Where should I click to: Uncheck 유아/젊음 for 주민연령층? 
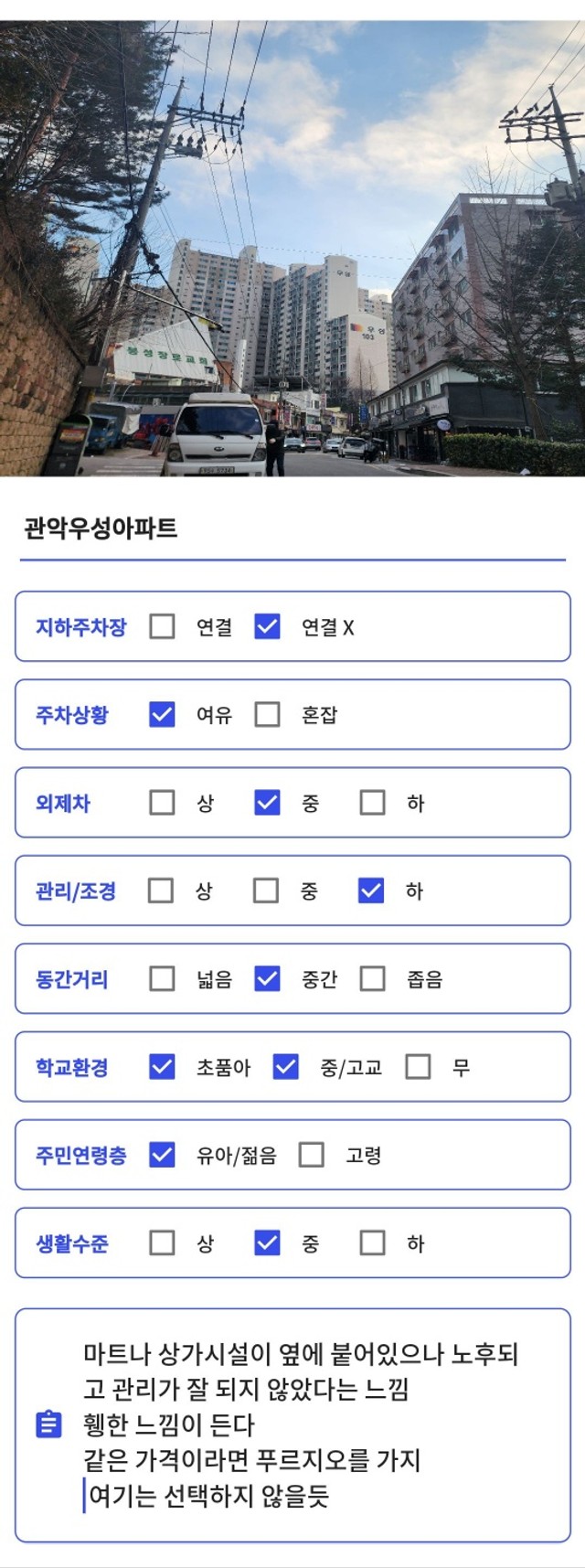162,1155
